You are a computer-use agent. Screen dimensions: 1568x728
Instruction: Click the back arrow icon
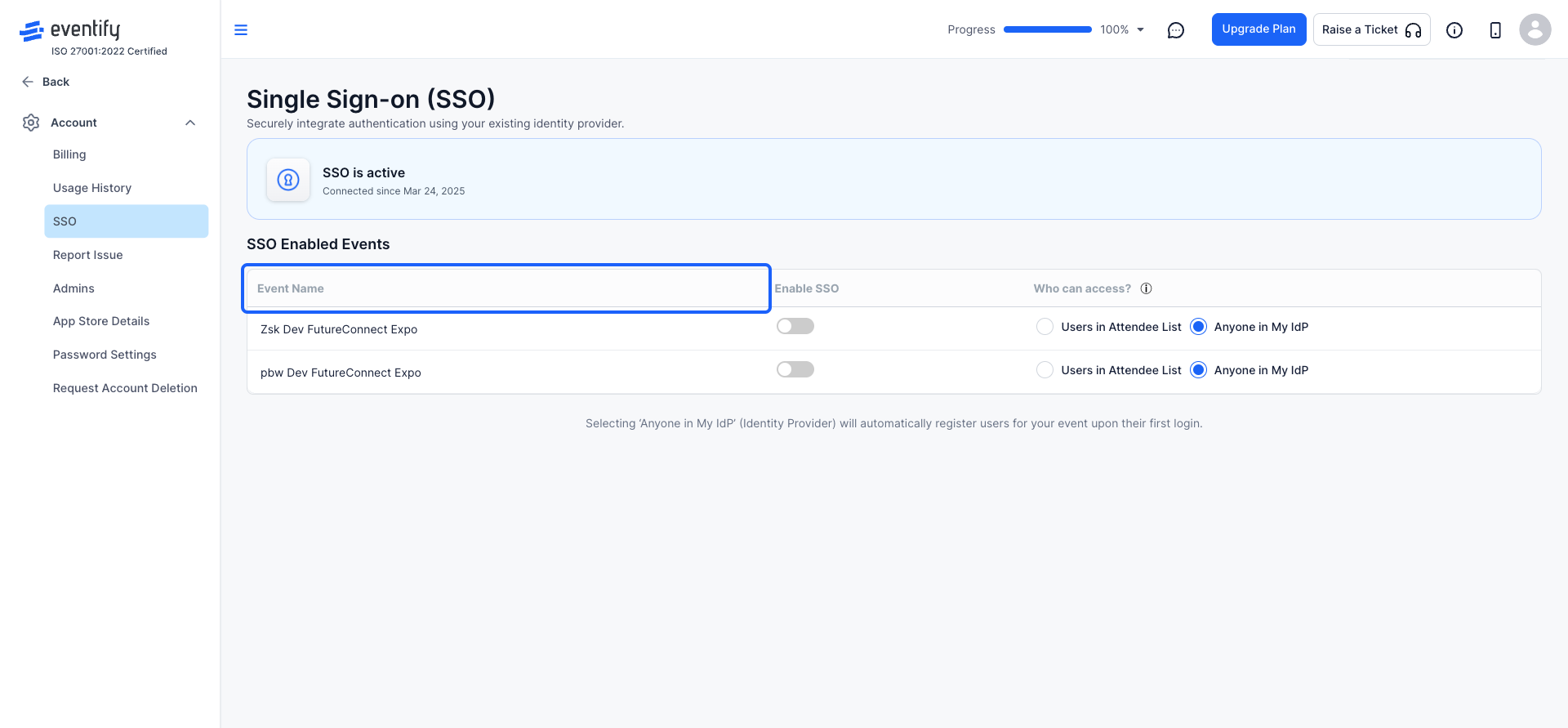point(28,82)
